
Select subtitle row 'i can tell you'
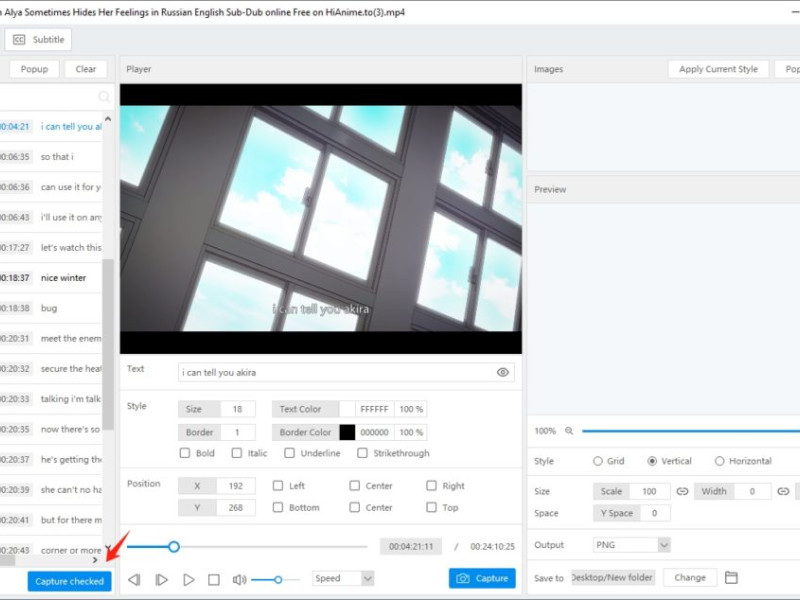(x=51, y=127)
